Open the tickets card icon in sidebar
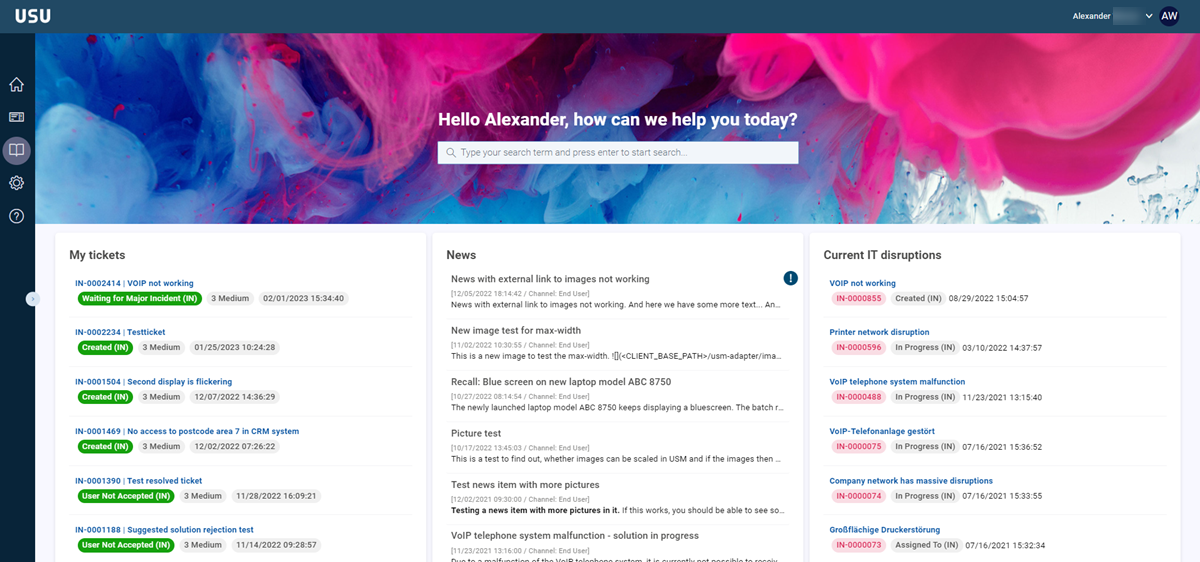 tap(16, 117)
